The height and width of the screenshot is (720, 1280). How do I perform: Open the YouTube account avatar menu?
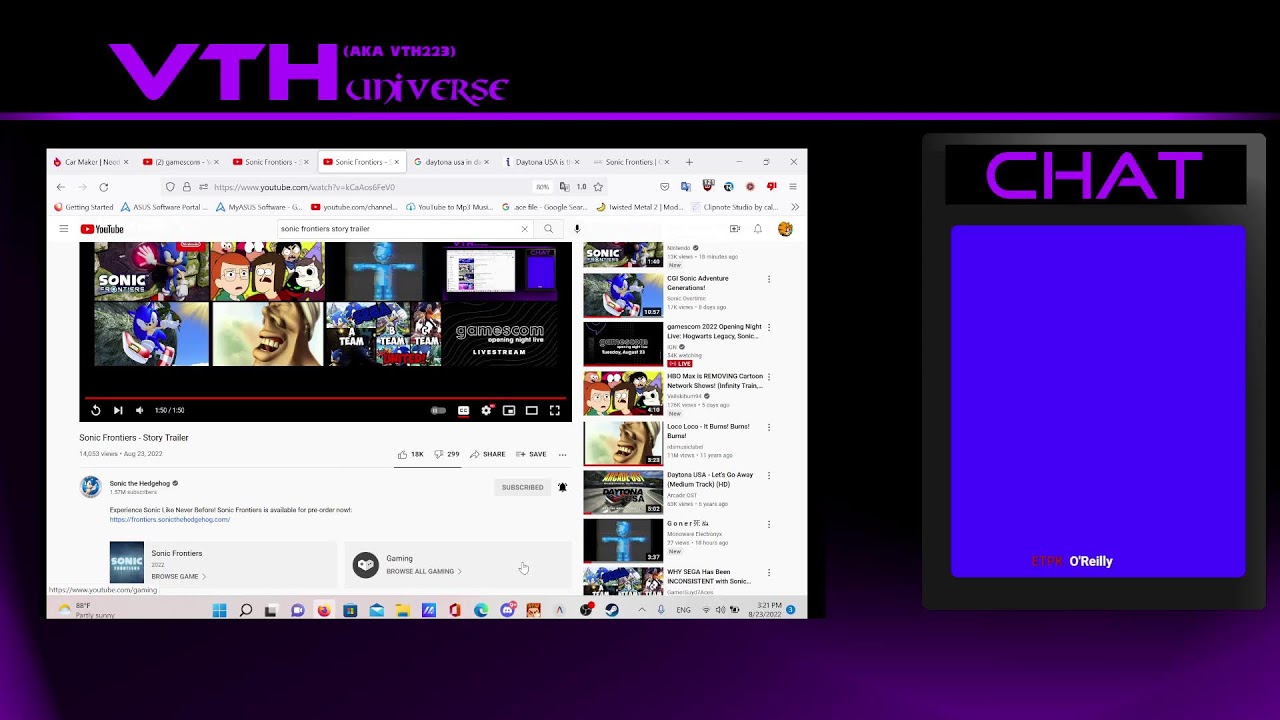click(785, 229)
